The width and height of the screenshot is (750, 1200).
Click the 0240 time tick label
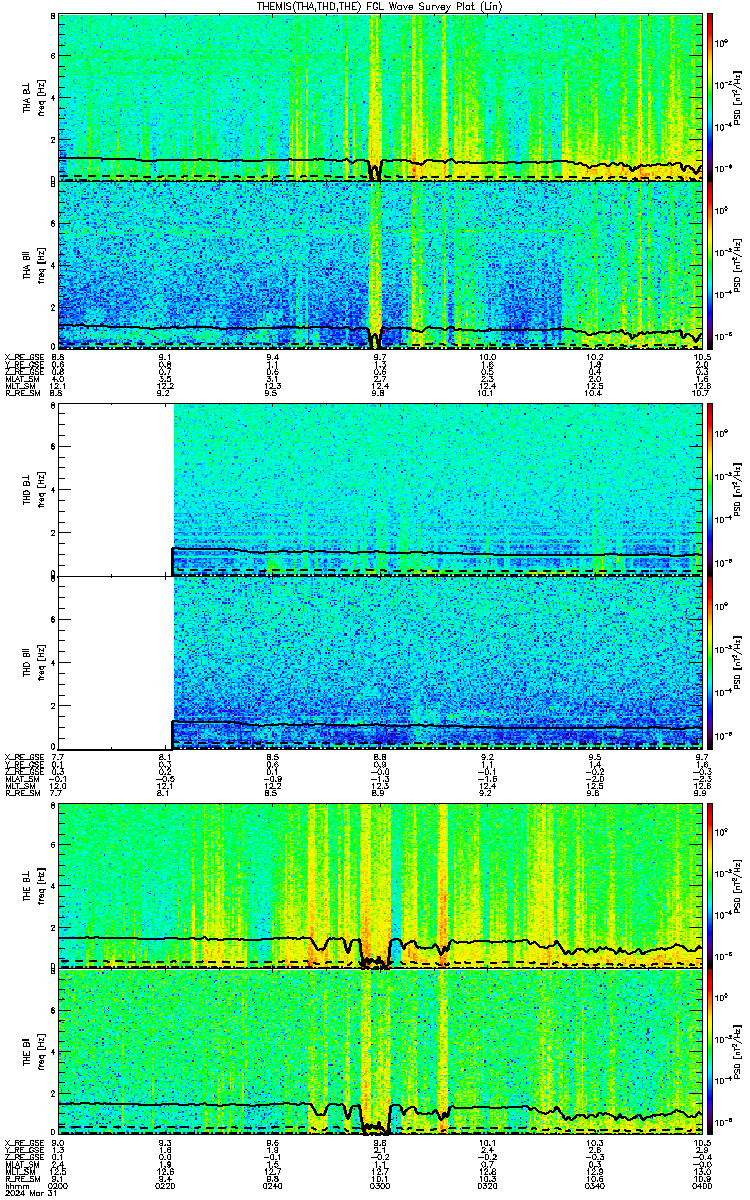pyautogui.click(x=273, y=1185)
